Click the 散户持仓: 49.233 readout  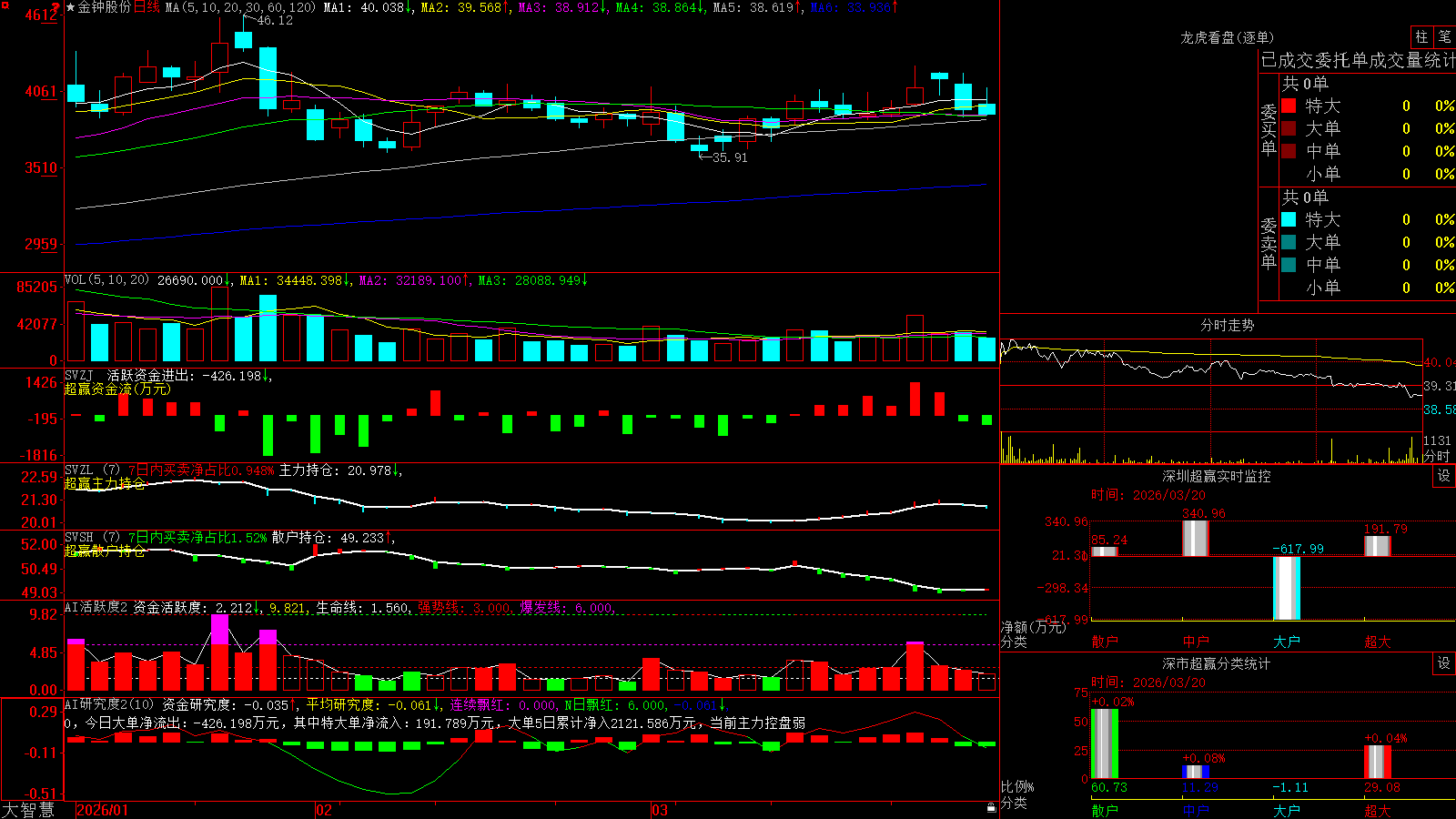tap(333, 538)
